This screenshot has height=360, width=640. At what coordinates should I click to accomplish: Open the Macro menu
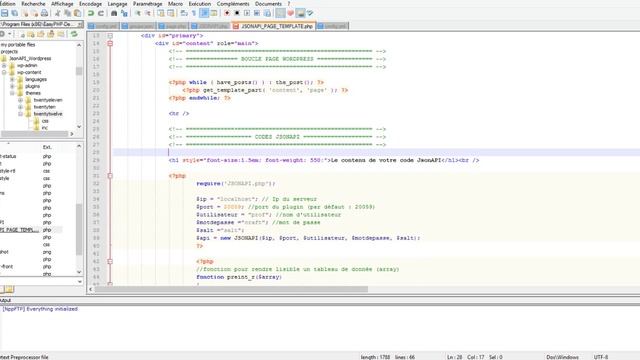(x=176, y=4)
